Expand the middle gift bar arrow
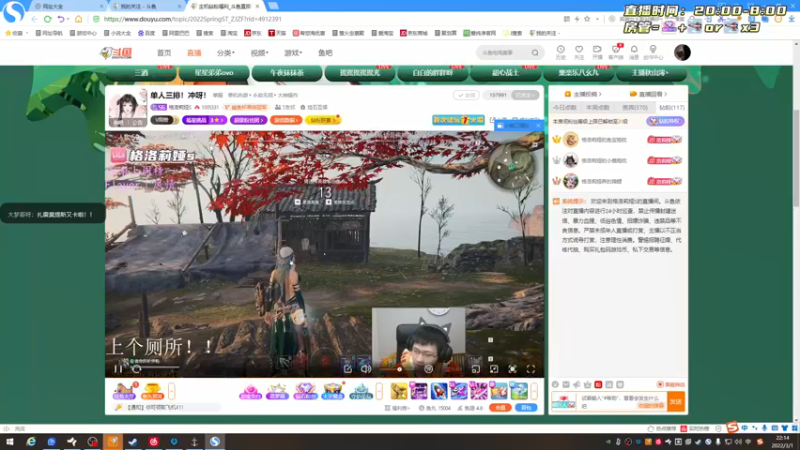The width and height of the screenshot is (800, 450). [x=379, y=391]
